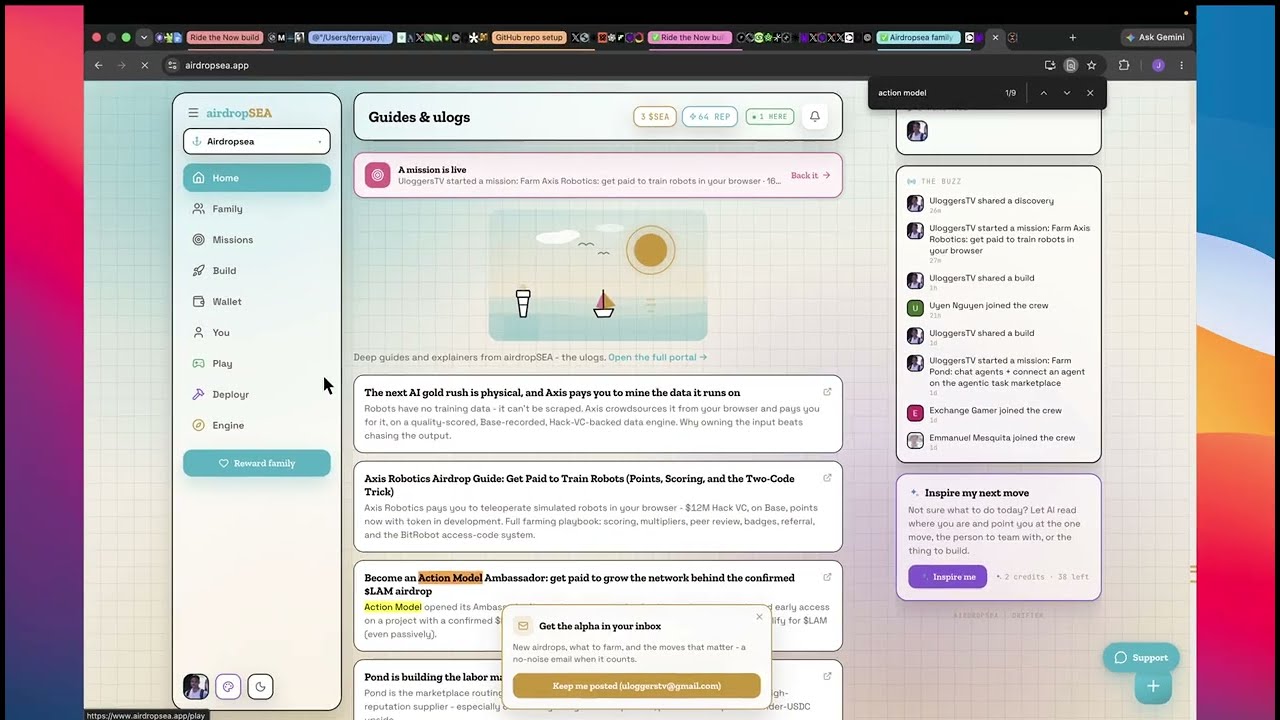Click the find-in-page search field

pos(936,93)
